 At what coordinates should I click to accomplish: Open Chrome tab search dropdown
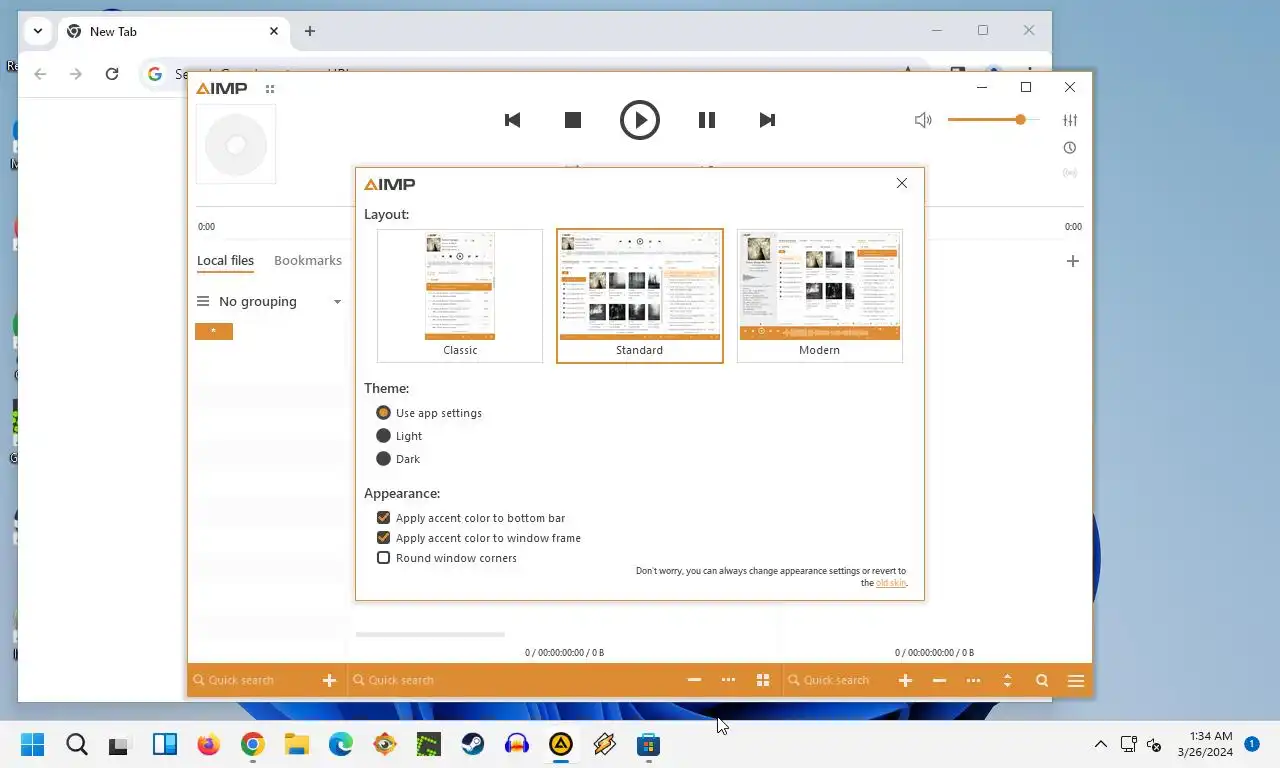37,31
